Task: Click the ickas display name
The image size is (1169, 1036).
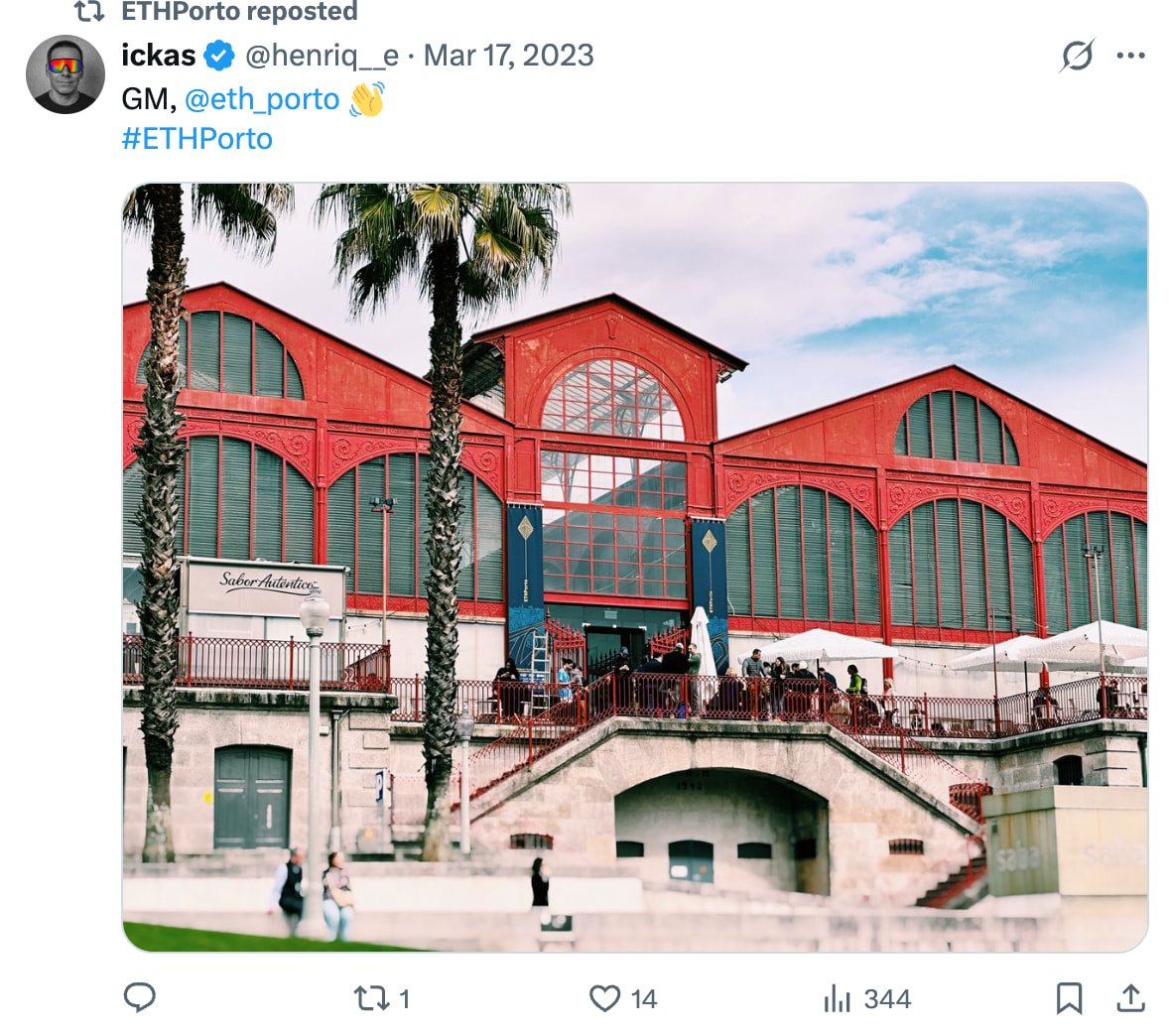Action: click(x=159, y=56)
